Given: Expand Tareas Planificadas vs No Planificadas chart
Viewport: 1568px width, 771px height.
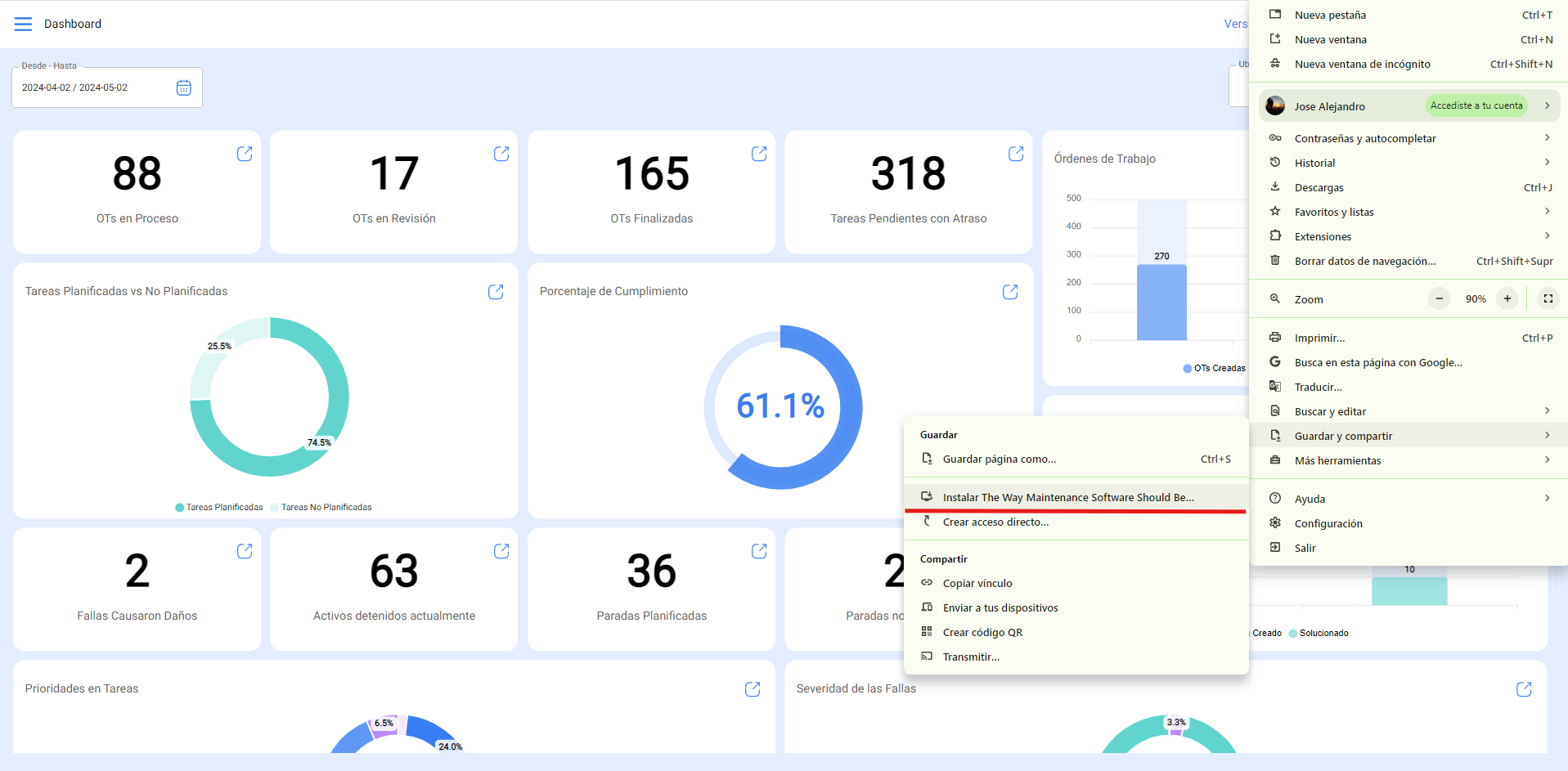Looking at the screenshot, I should [x=496, y=292].
